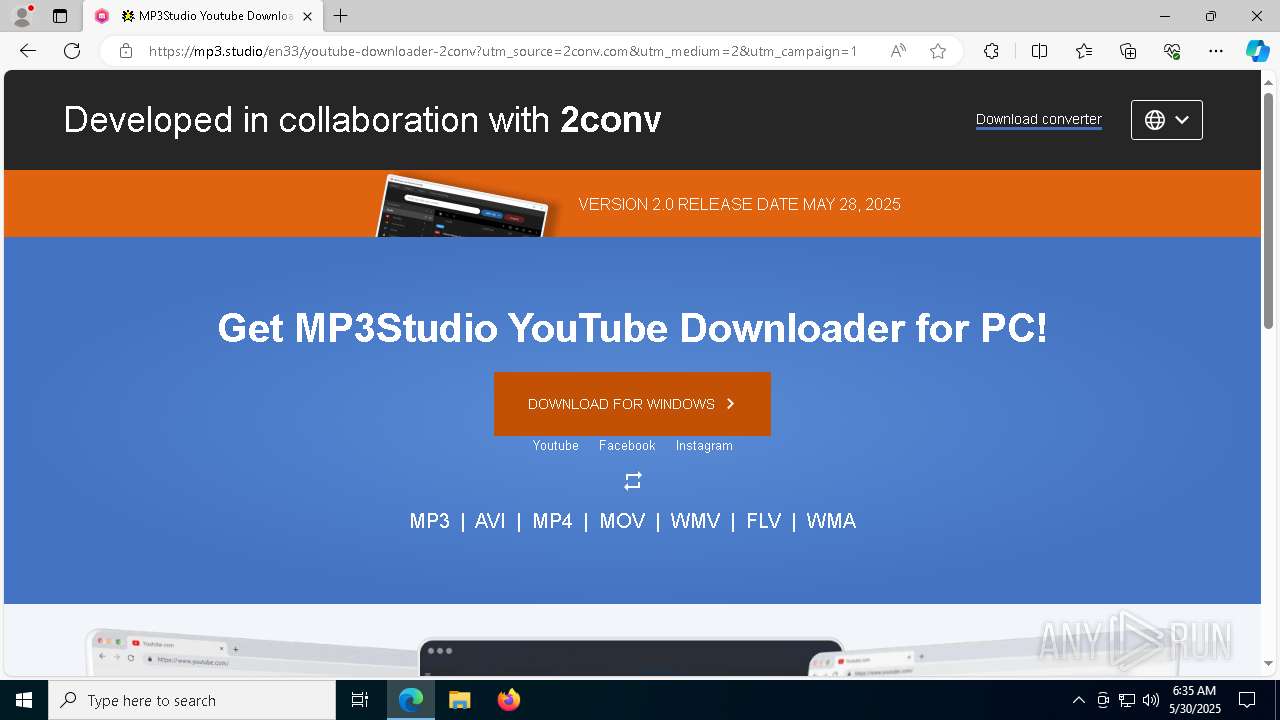Viewport: 1280px width, 720px height.
Task: Open Firefox from taskbar
Action: click(508, 700)
